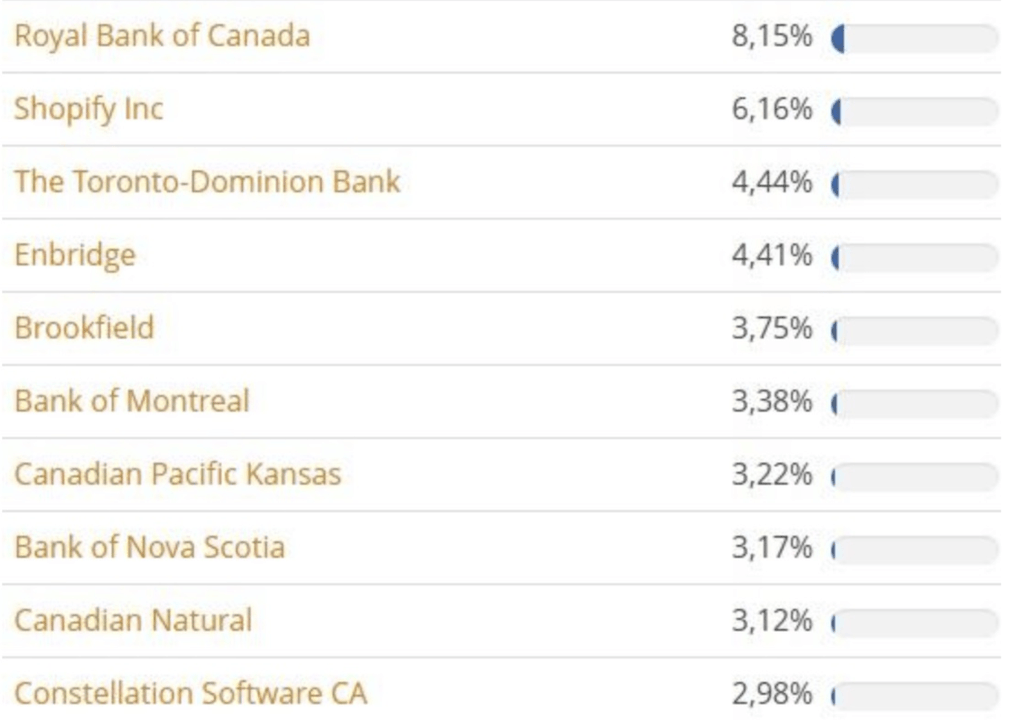Viewport: 1024px width, 722px height.
Task: Click the Shopify Inc holding link
Action: (88, 109)
